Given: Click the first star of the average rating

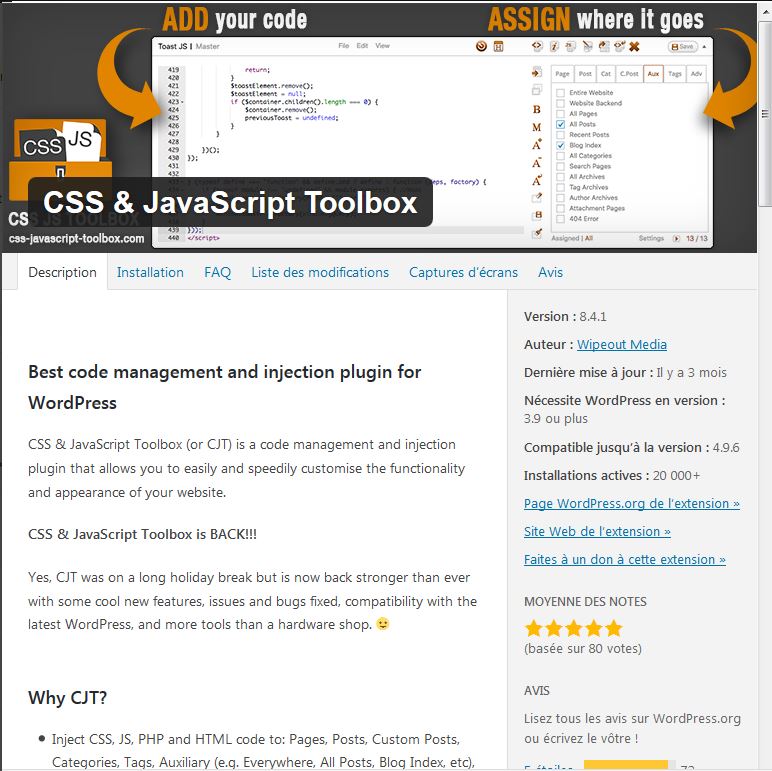Looking at the screenshot, I should [x=534, y=629].
